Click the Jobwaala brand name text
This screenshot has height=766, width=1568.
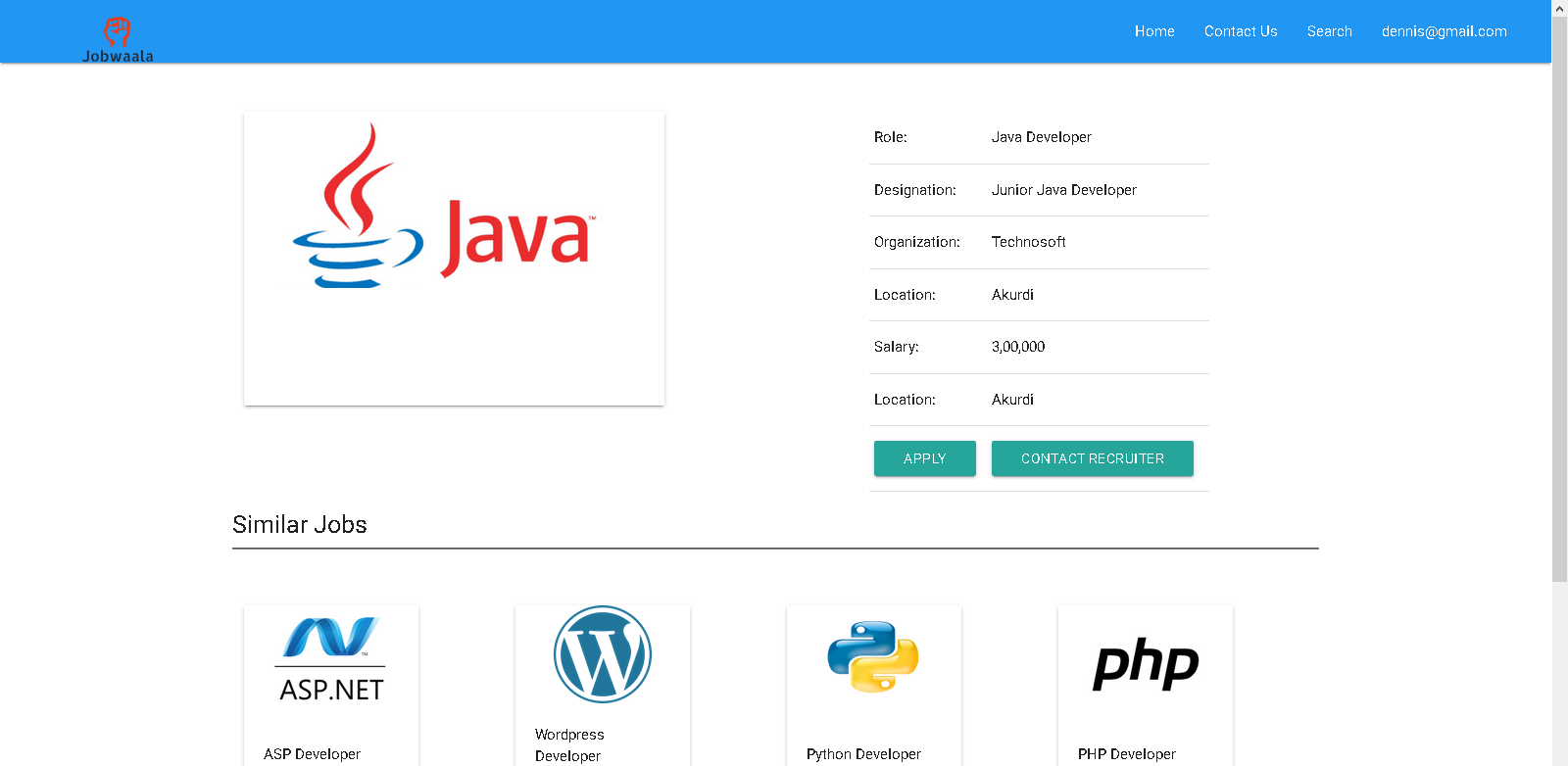(118, 57)
